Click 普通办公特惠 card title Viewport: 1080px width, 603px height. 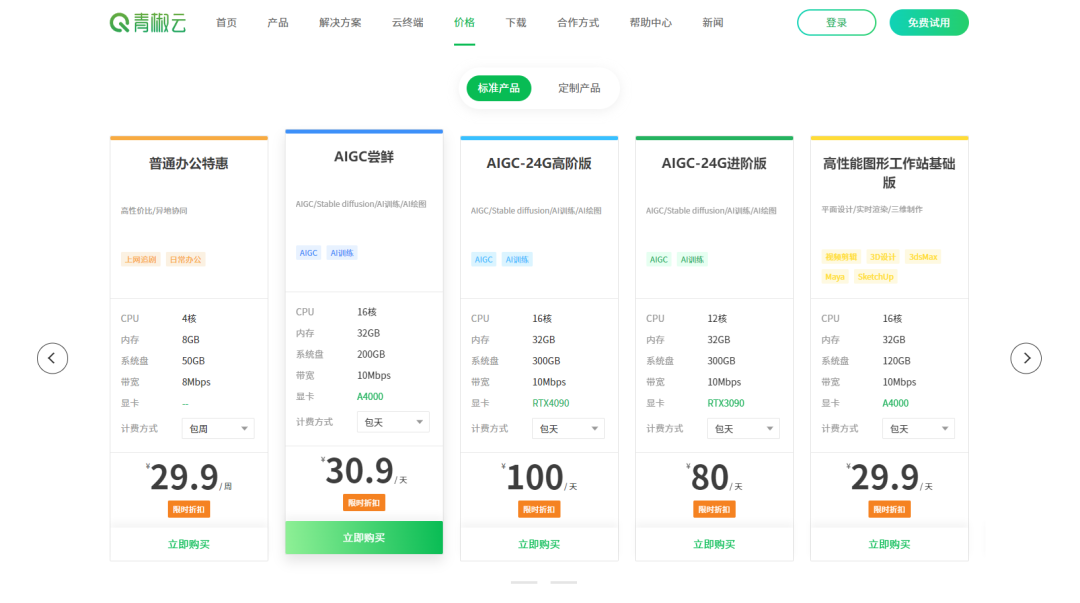(189, 163)
